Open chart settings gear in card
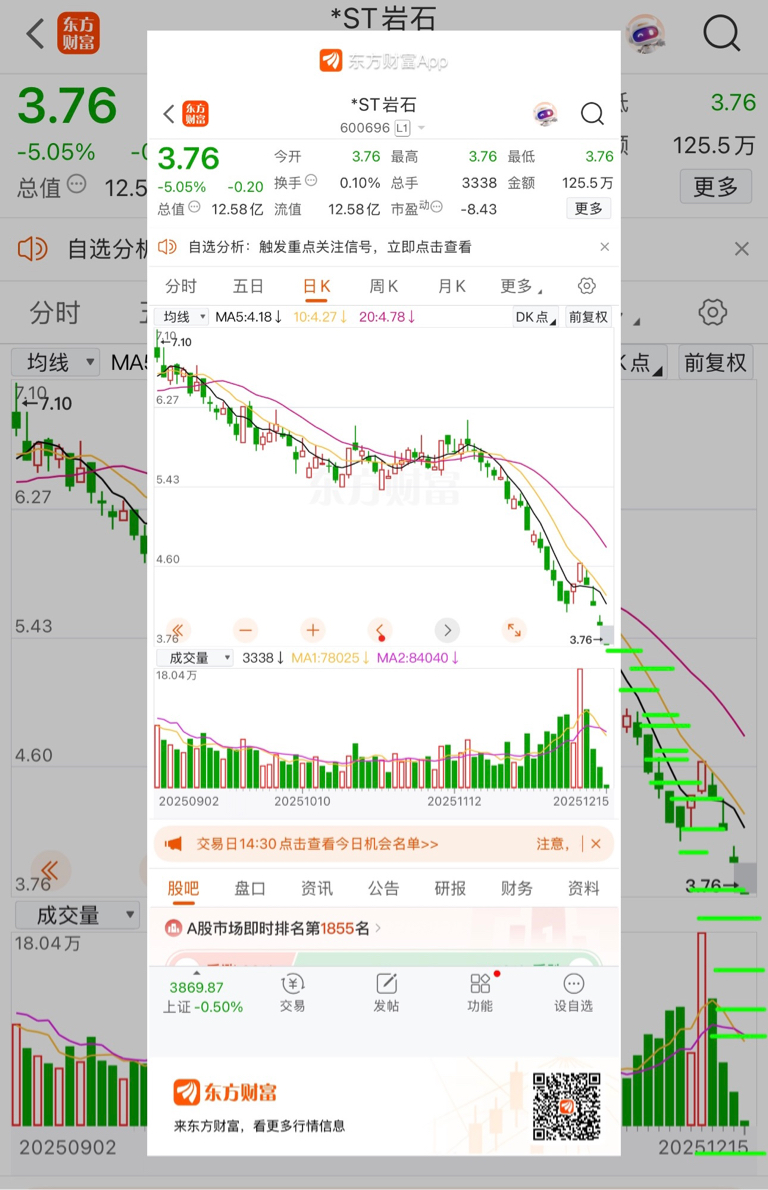Image resolution: width=768 pixels, height=1190 pixels. 587,286
